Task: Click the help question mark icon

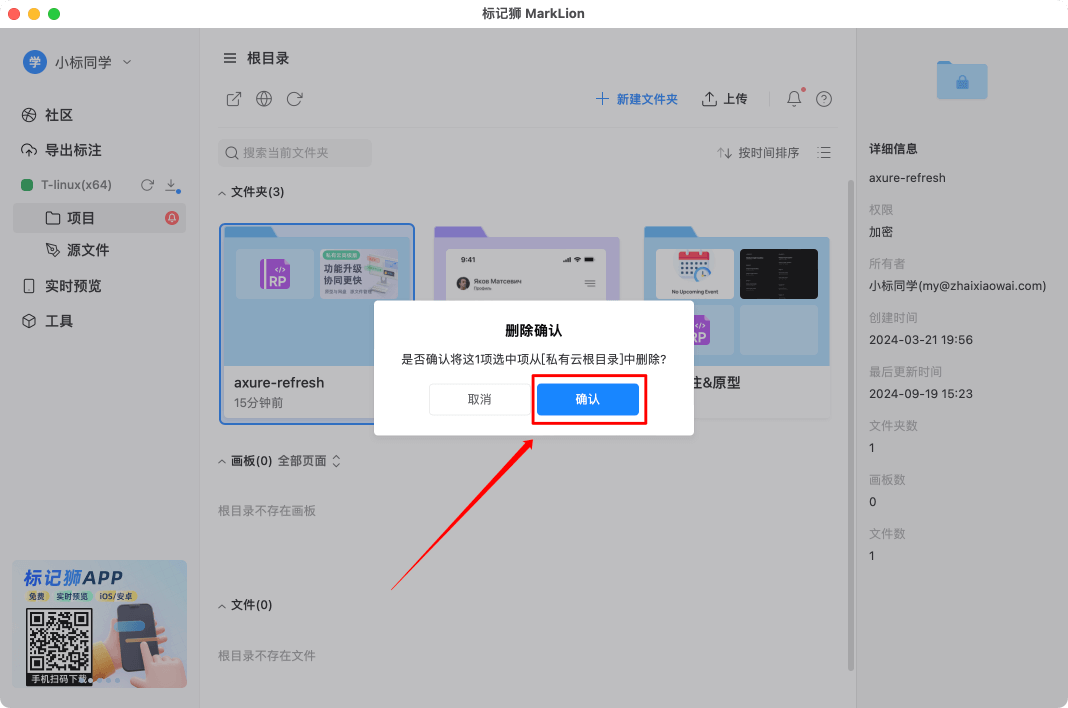Action: (x=822, y=98)
